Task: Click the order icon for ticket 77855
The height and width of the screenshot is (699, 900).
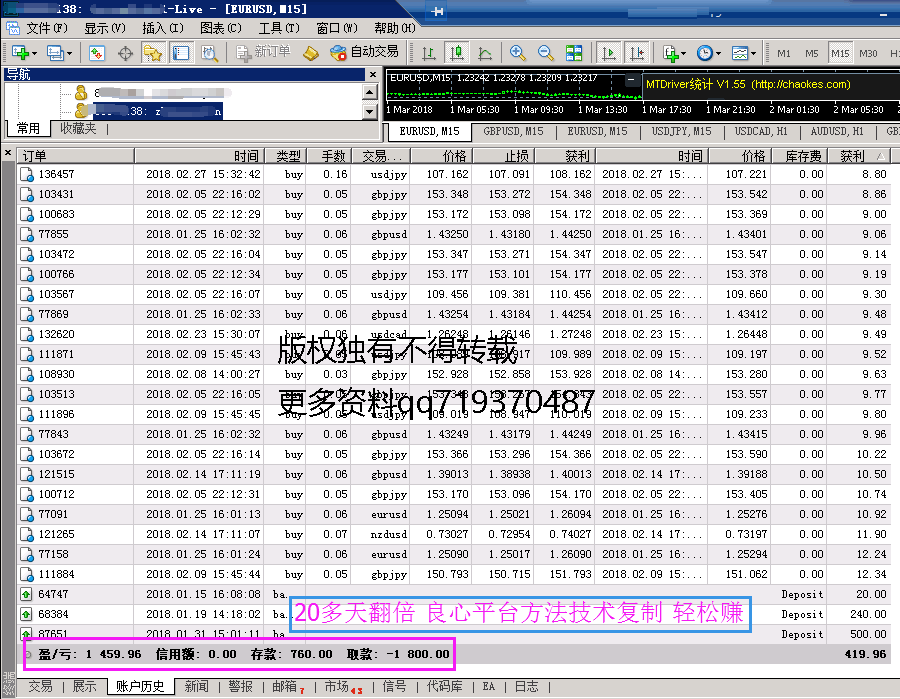Action: coord(26,235)
